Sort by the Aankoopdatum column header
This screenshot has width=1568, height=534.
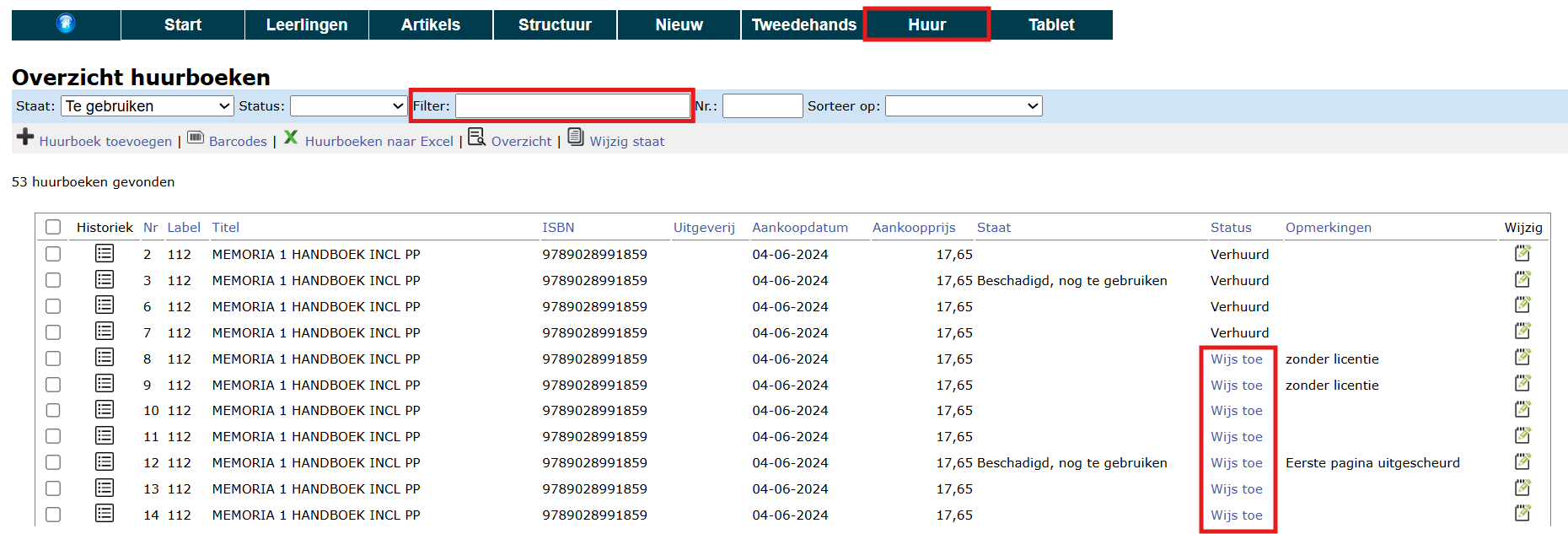tap(800, 228)
